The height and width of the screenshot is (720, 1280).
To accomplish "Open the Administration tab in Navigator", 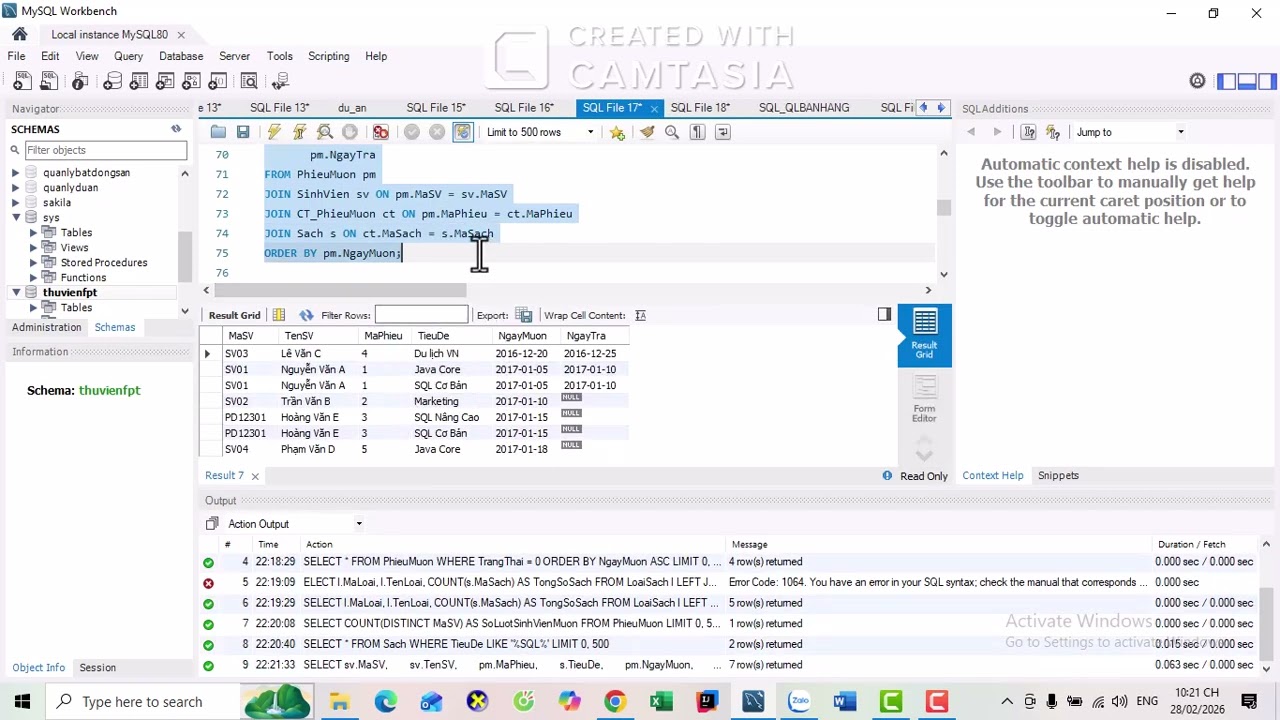I will [x=47, y=327].
